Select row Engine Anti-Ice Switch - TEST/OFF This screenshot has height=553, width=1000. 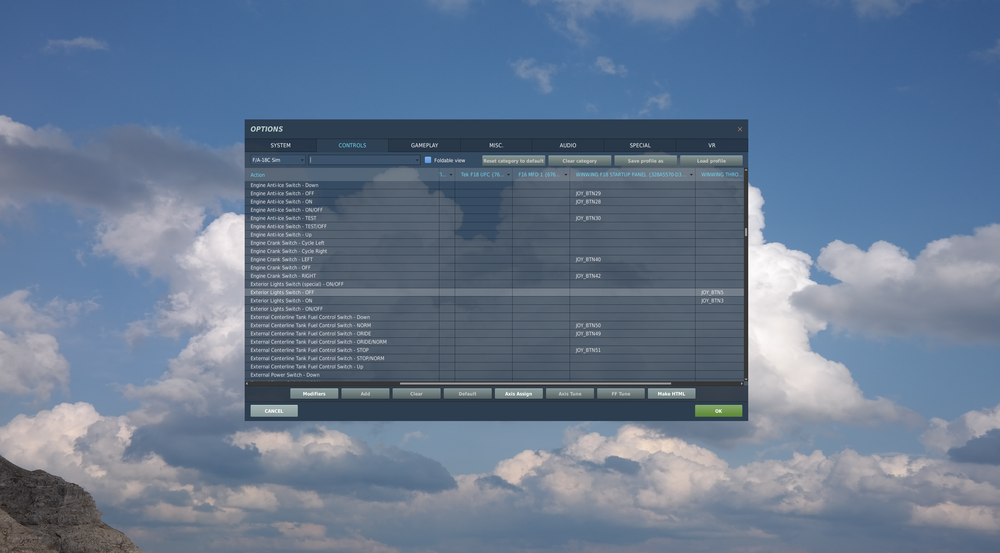495,226
